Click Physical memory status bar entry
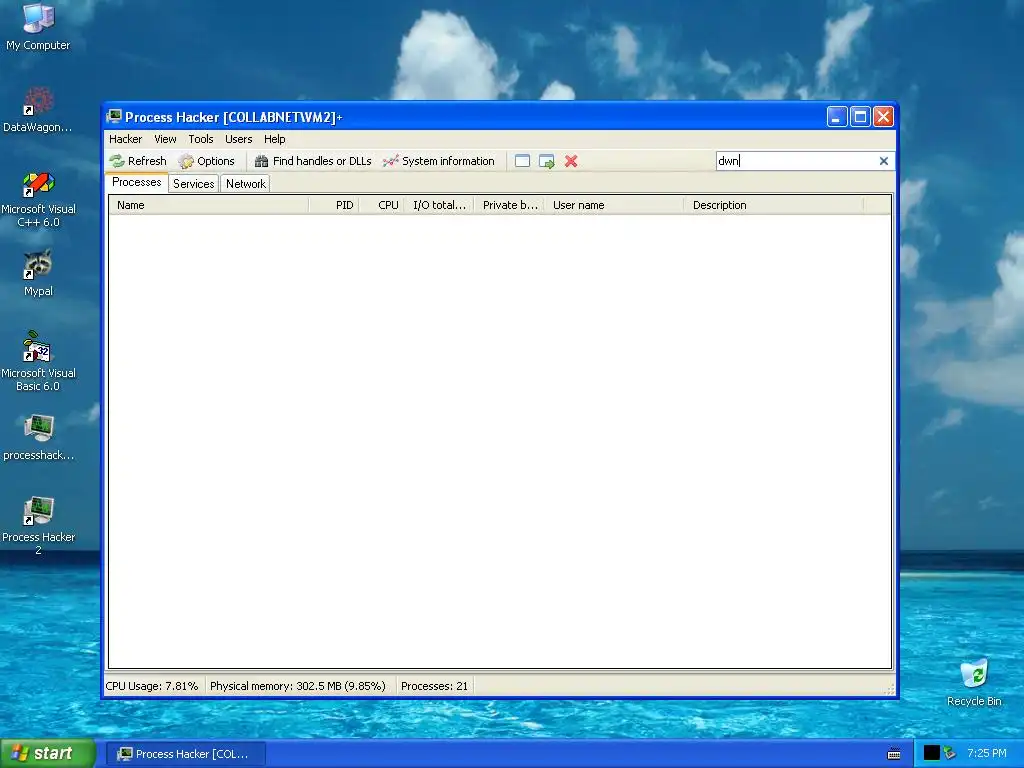Image resolution: width=1024 pixels, height=768 pixels. tap(298, 686)
